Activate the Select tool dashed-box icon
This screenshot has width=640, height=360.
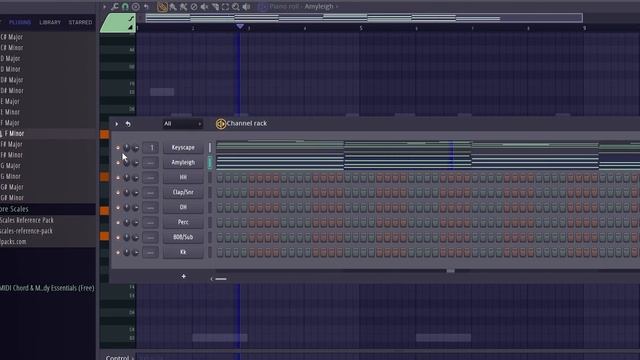click(225, 7)
